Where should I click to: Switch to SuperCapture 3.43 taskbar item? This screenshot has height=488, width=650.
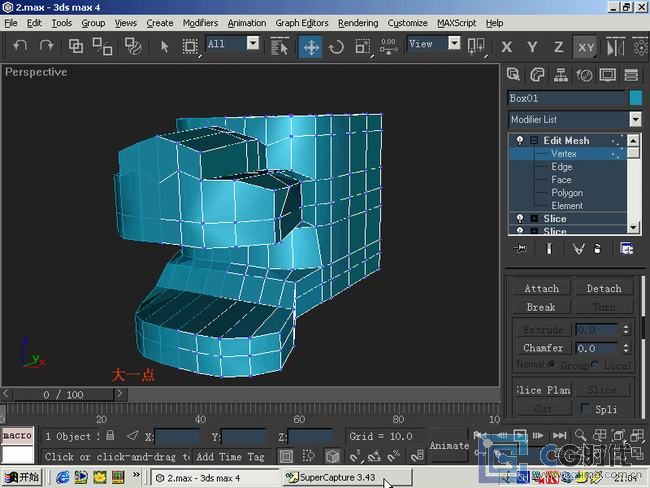point(347,478)
